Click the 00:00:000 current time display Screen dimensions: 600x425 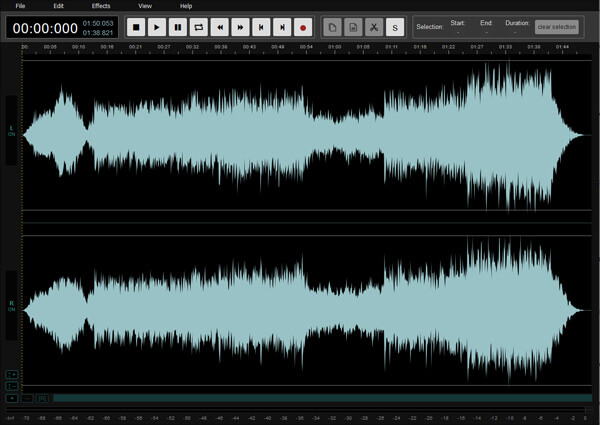tap(45, 28)
